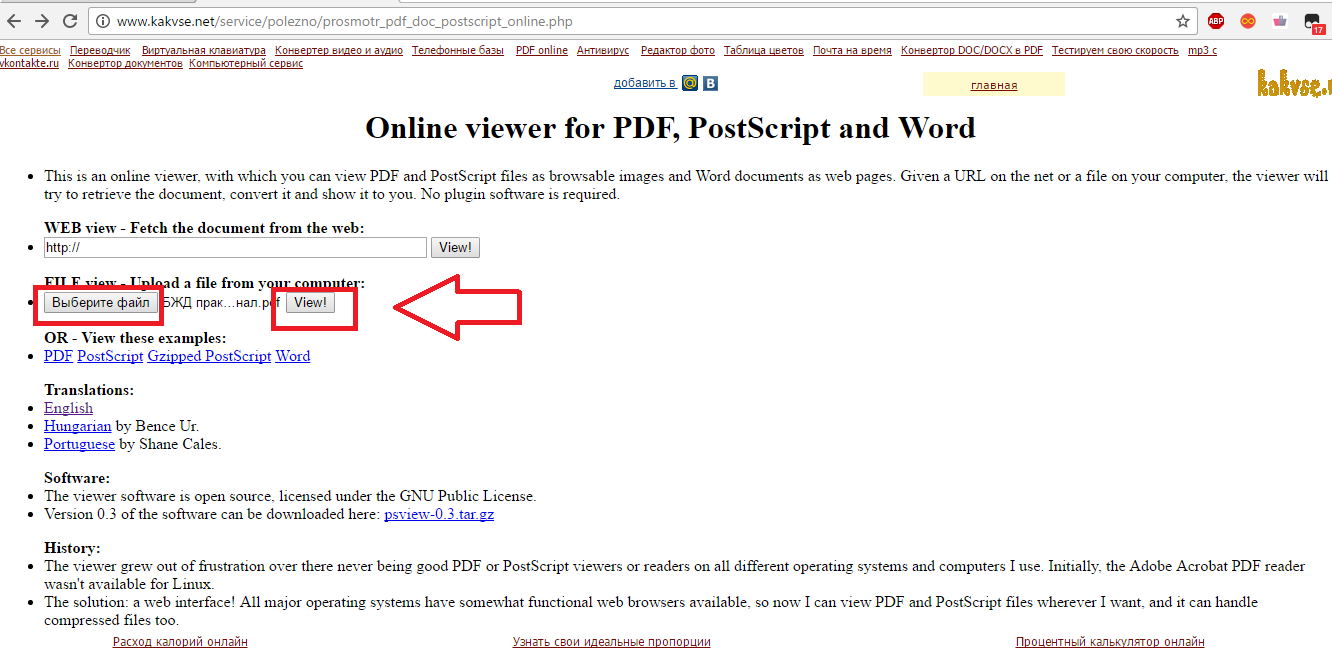Open the главная menu link
The width and height of the screenshot is (1332, 660).
(993, 85)
